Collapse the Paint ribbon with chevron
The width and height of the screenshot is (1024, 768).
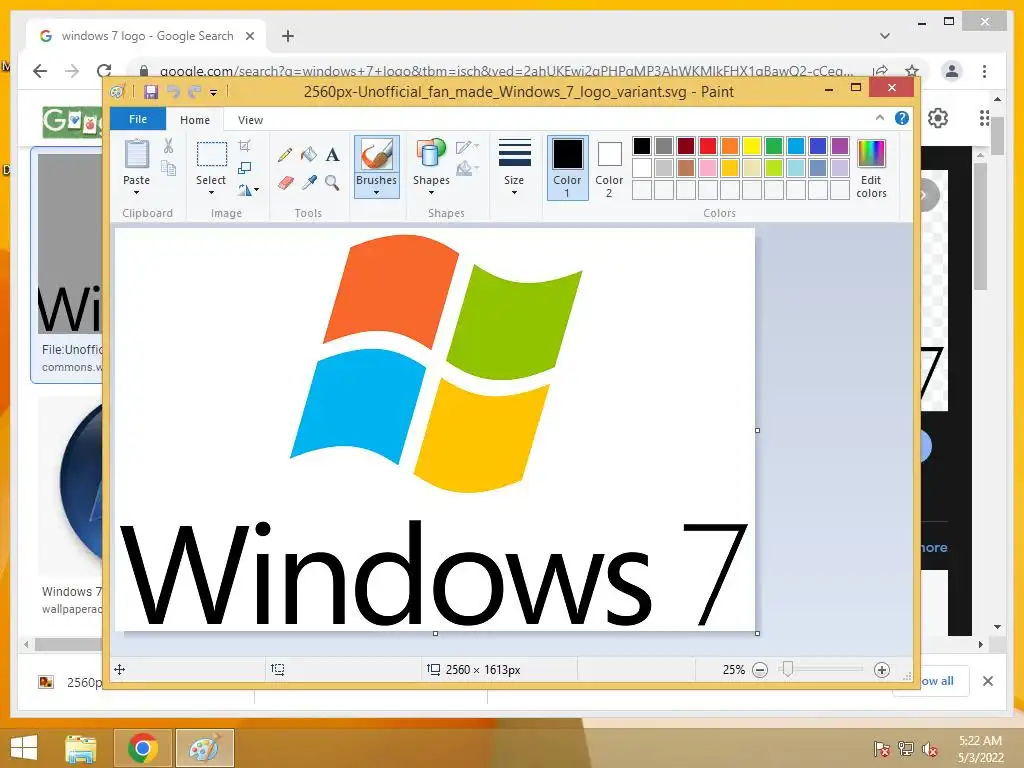[880, 118]
